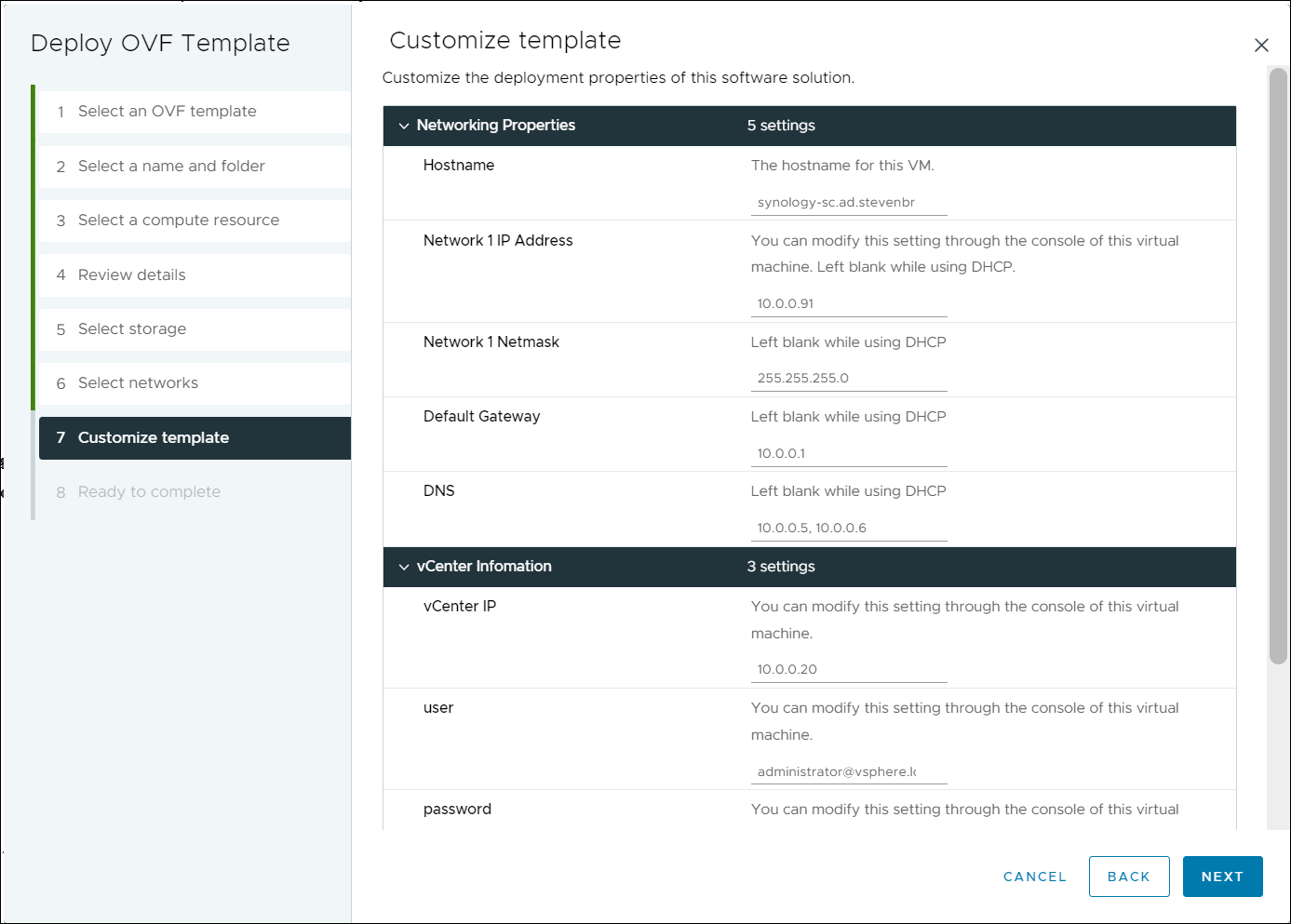Viewport: 1291px width, 924px height.
Task: Focus the Network 1 Netmask field
Action: click(x=848, y=379)
